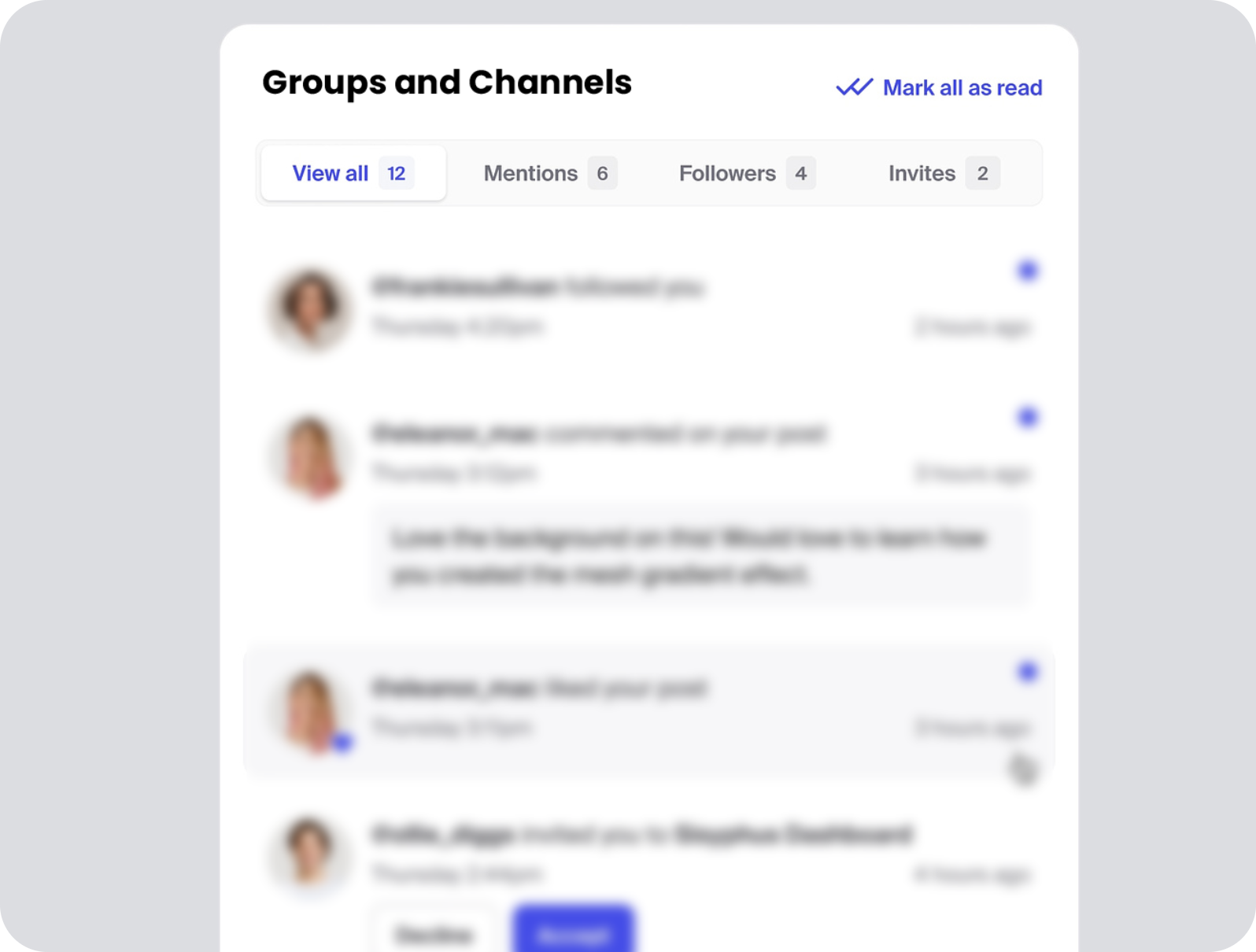This screenshot has height=952, width=1256.
Task: Switch to the Mentions tab
Action: click(x=530, y=173)
